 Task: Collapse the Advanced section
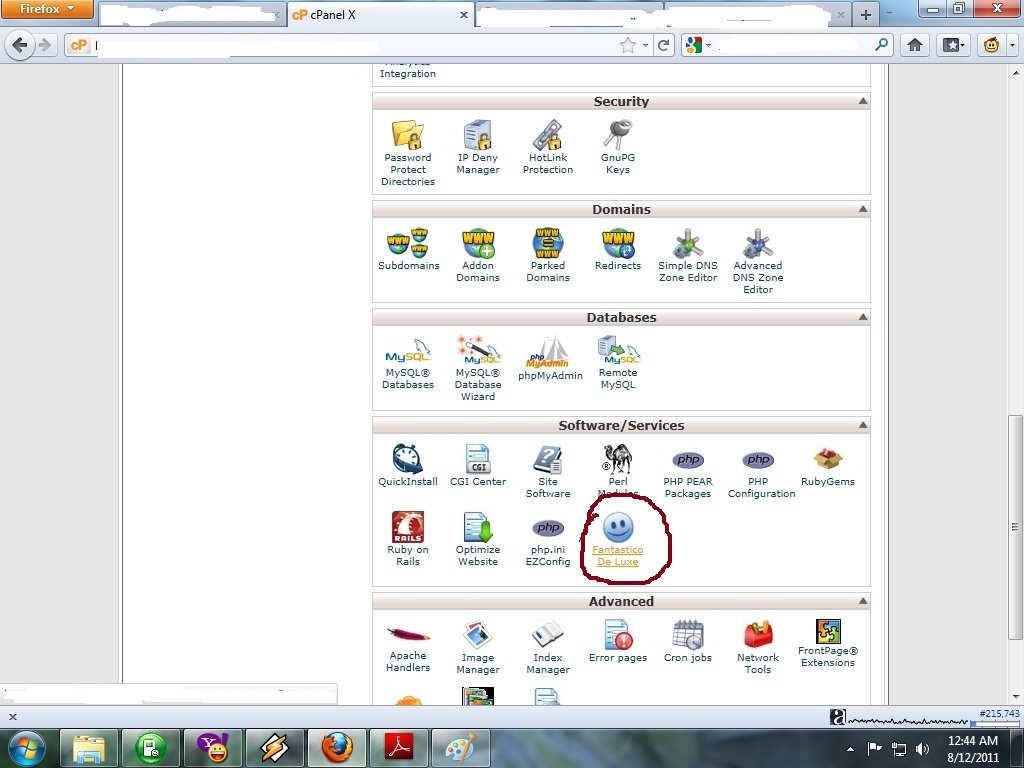(863, 601)
